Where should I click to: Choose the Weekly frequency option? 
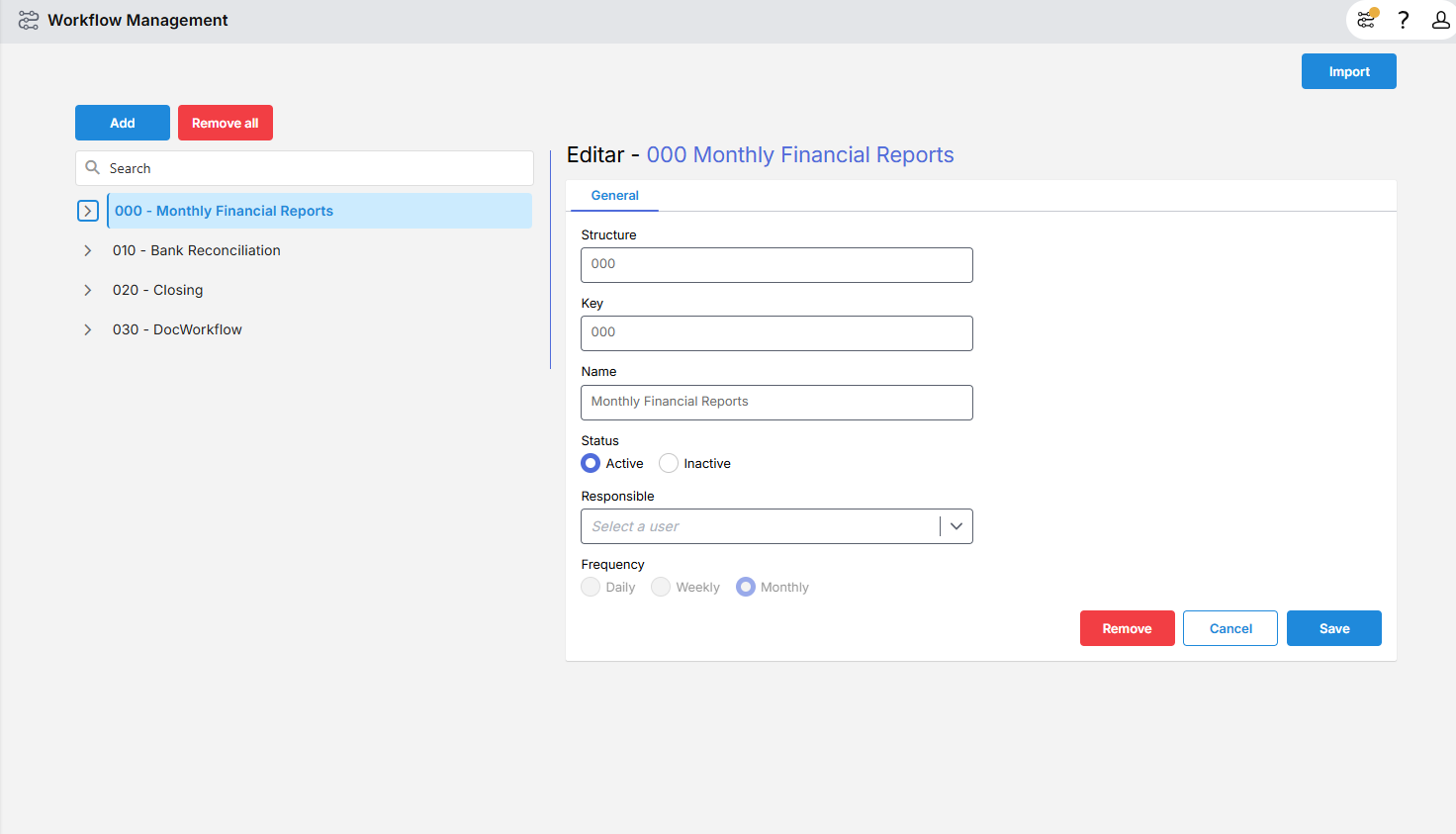[661, 587]
